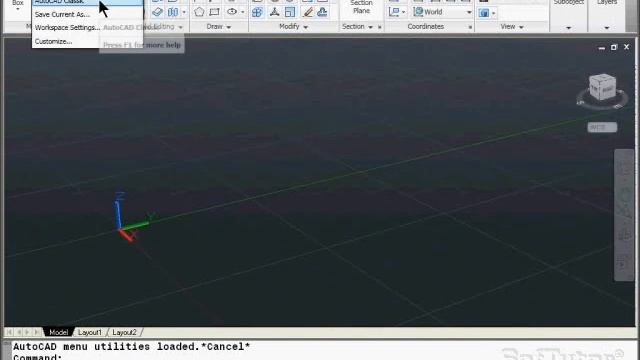This screenshot has height=360, width=640.
Task: Open the arrow beside the ellipse icon
Action: 242,12
